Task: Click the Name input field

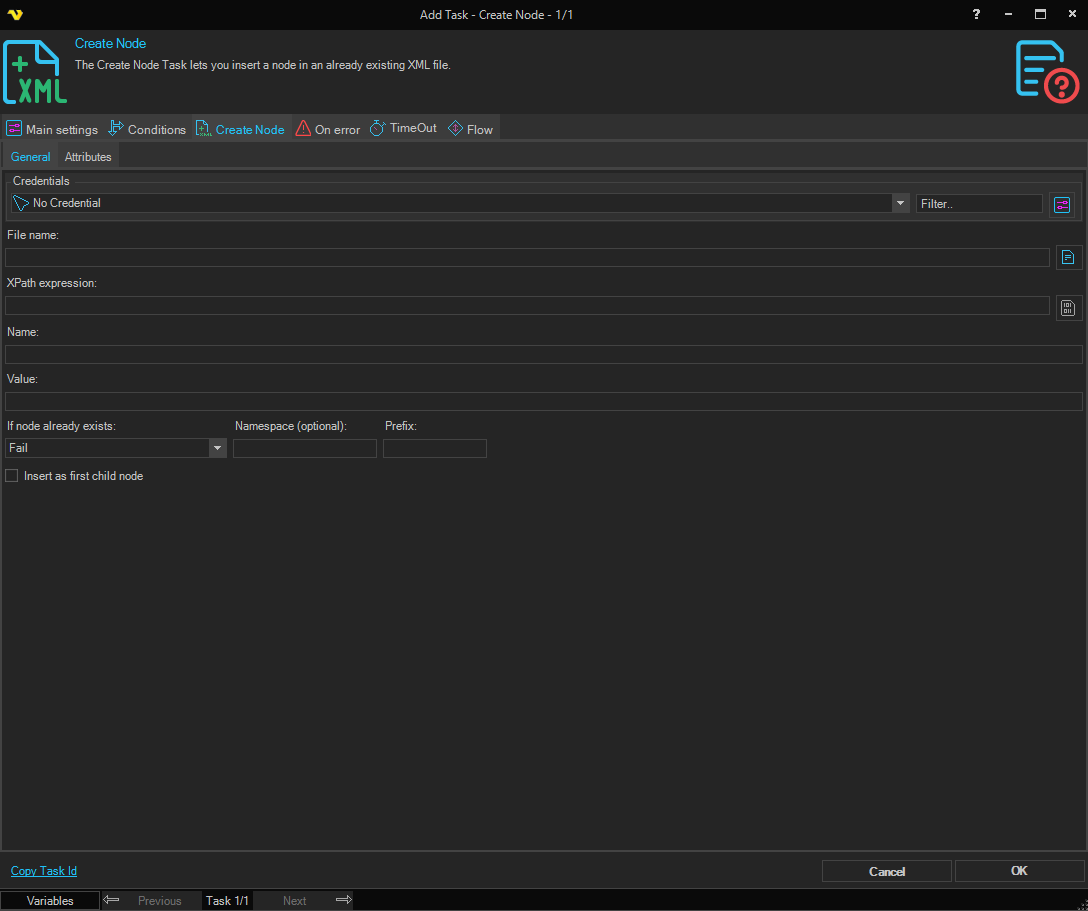Action: tap(543, 354)
